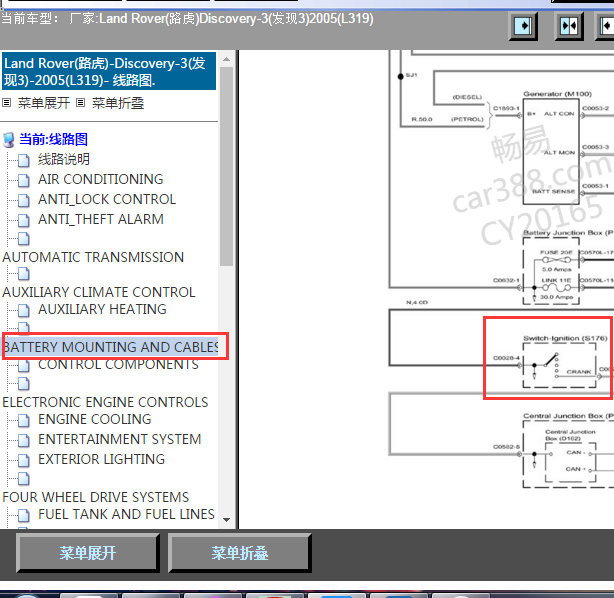614x598 pixels.
Task: Select AUXILIARY HEATING entry
Action: click(x=102, y=309)
